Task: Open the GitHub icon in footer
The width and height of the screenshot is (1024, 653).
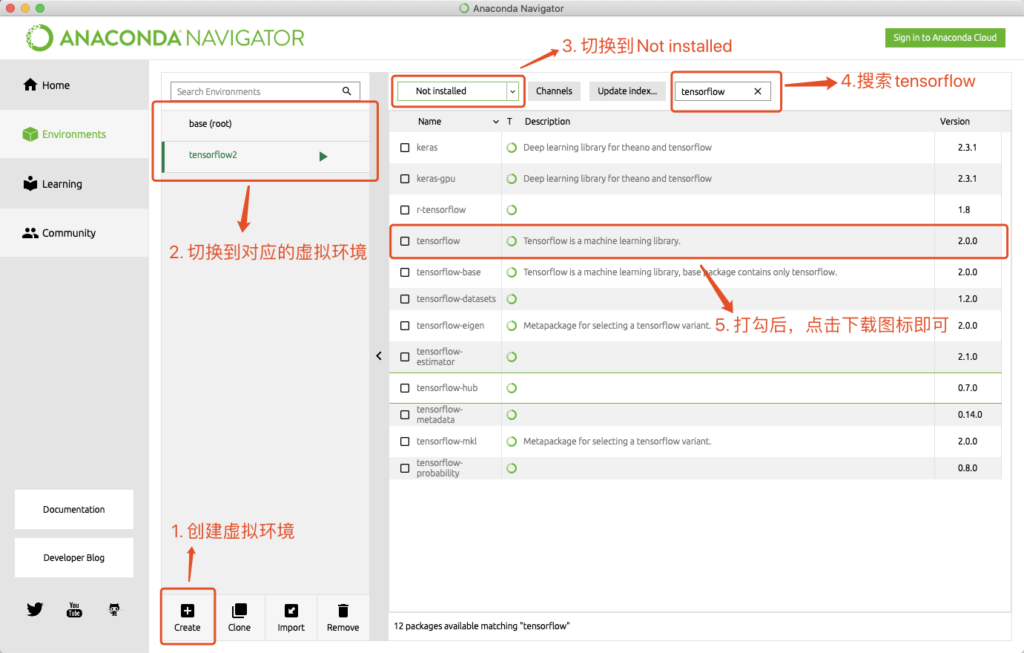Action: [114, 608]
